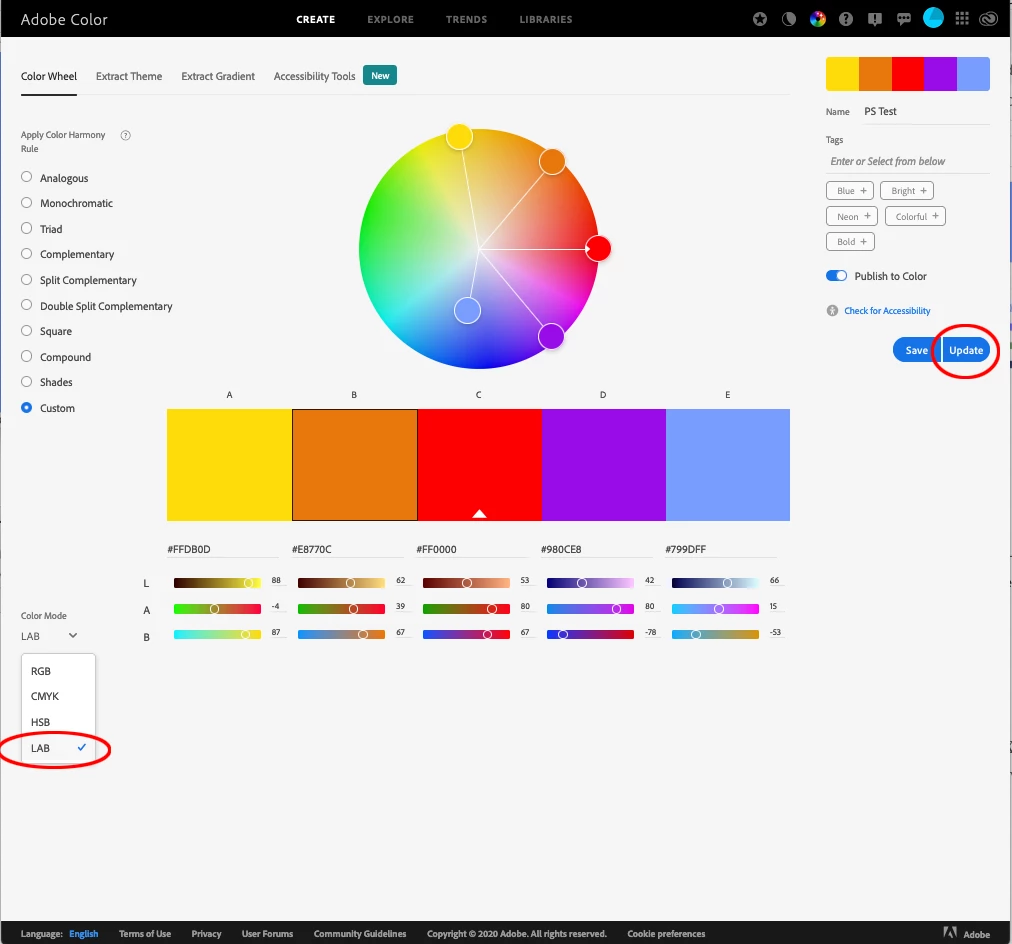
Task: Click the tags input field
Action: coord(907,161)
